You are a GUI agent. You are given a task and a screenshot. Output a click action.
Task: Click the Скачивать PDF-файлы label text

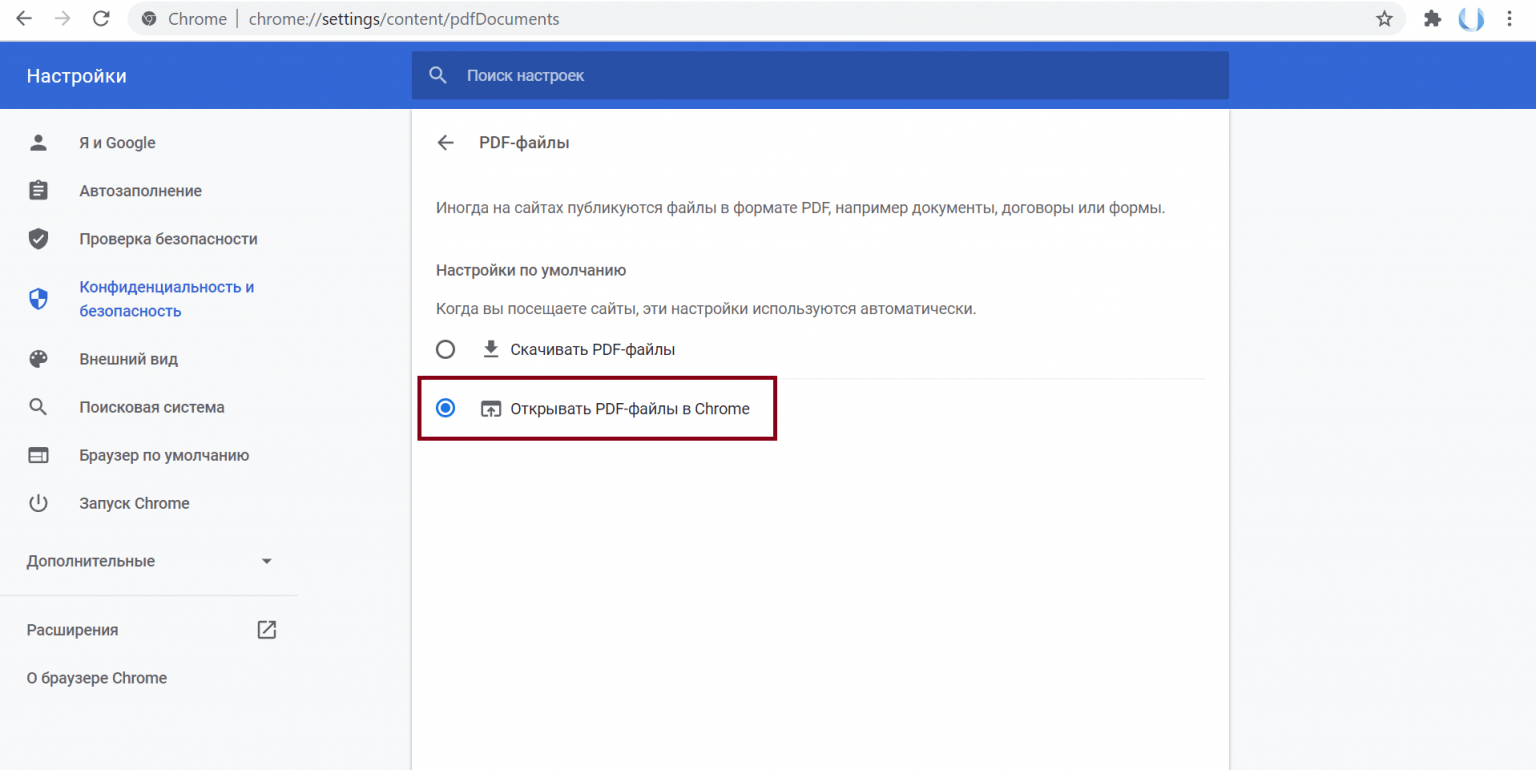[x=593, y=350]
